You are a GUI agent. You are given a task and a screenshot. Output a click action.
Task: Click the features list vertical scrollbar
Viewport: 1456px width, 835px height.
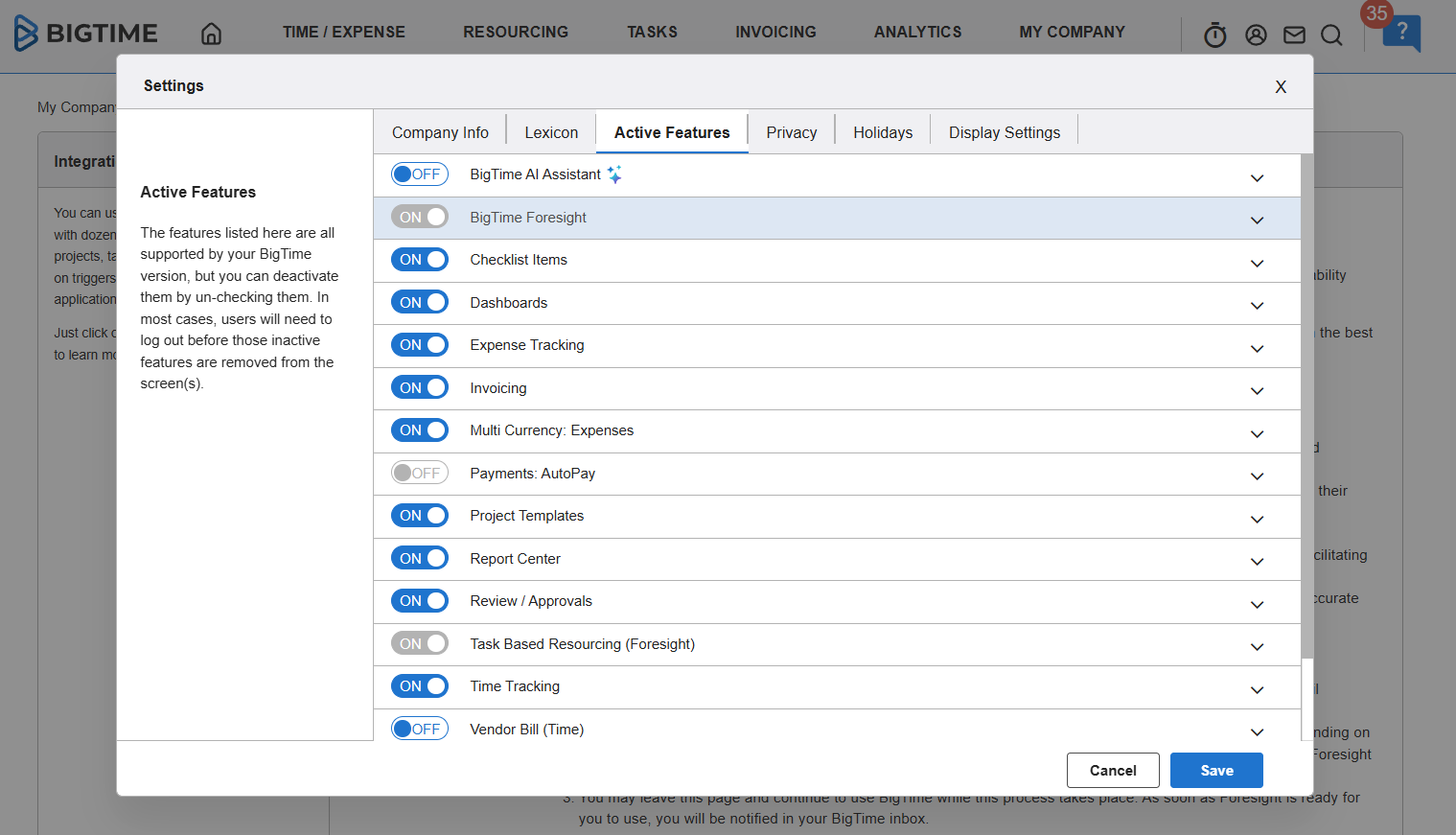pos(1307,407)
